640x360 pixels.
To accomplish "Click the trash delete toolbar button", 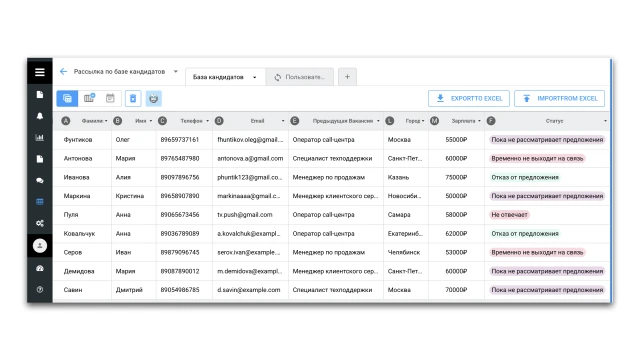I will (133, 98).
